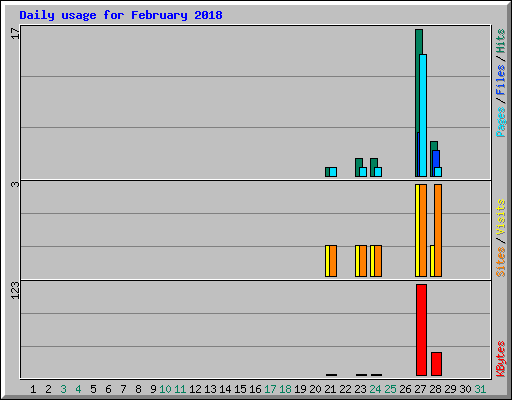Image resolution: width=512 pixels, height=400 pixels.
Task: Click day label 25 on the x-axis
Action: click(390, 389)
